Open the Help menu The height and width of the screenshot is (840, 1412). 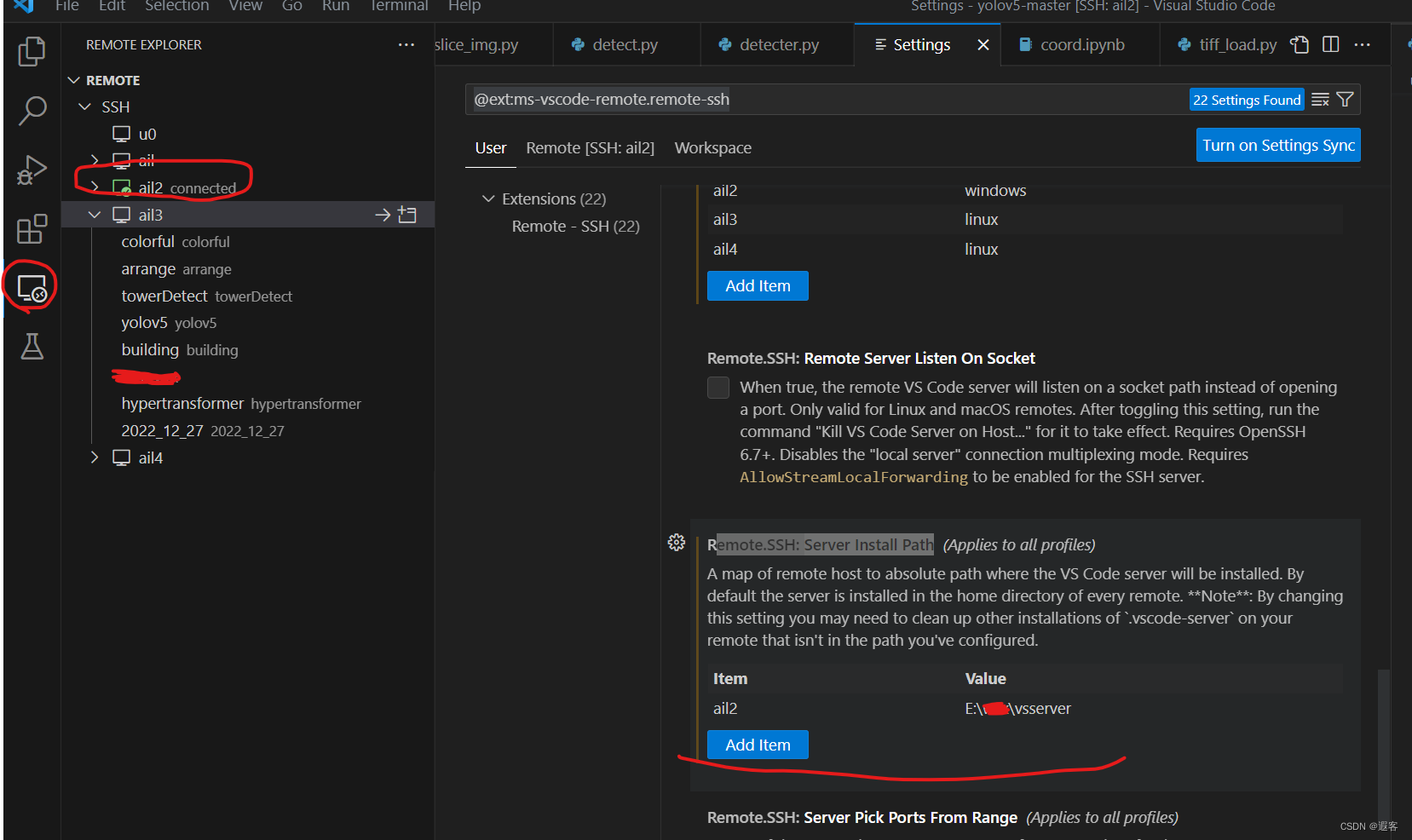point(464,6)
